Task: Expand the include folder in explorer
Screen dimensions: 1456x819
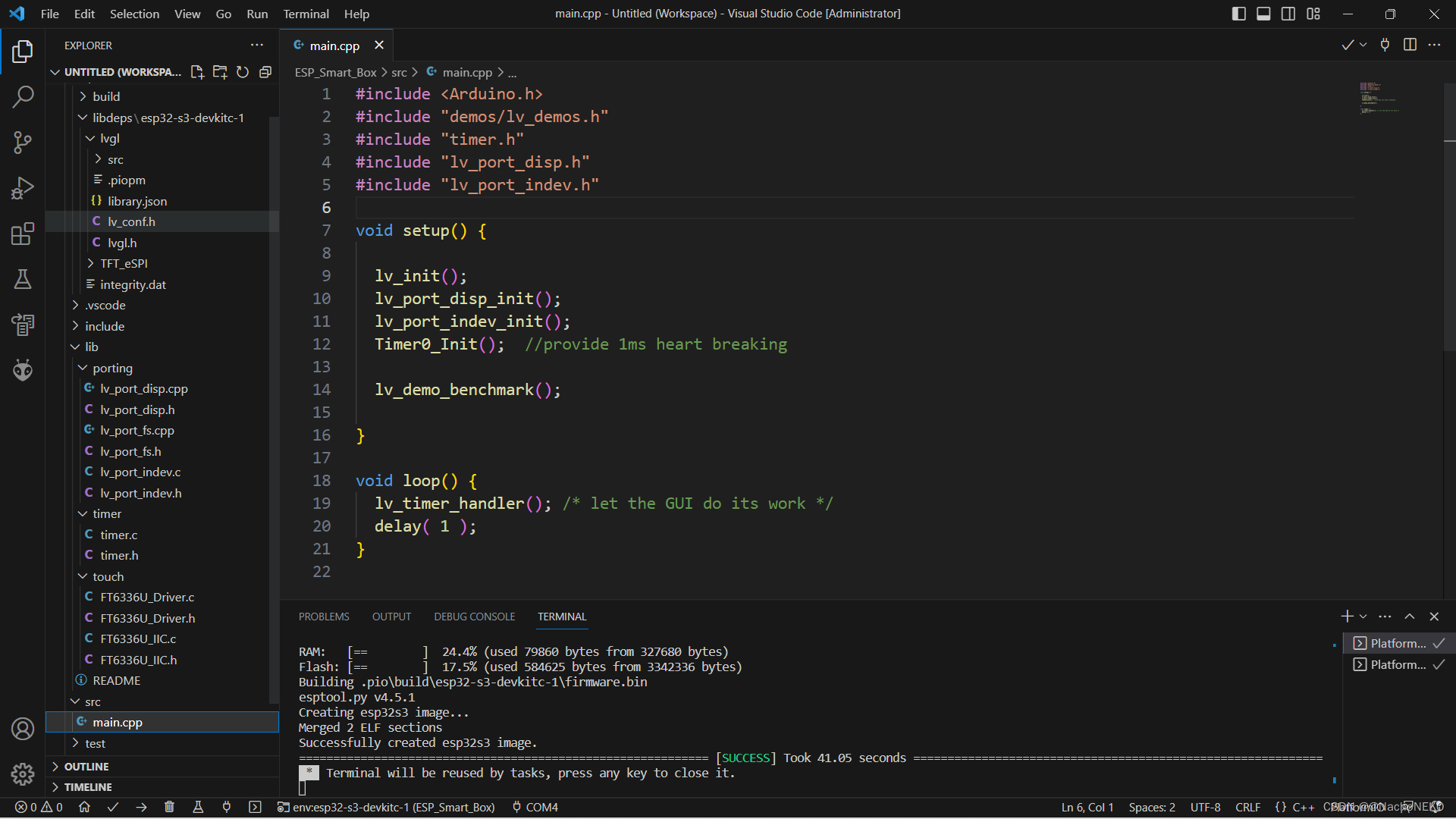Action: pos(105,325)
